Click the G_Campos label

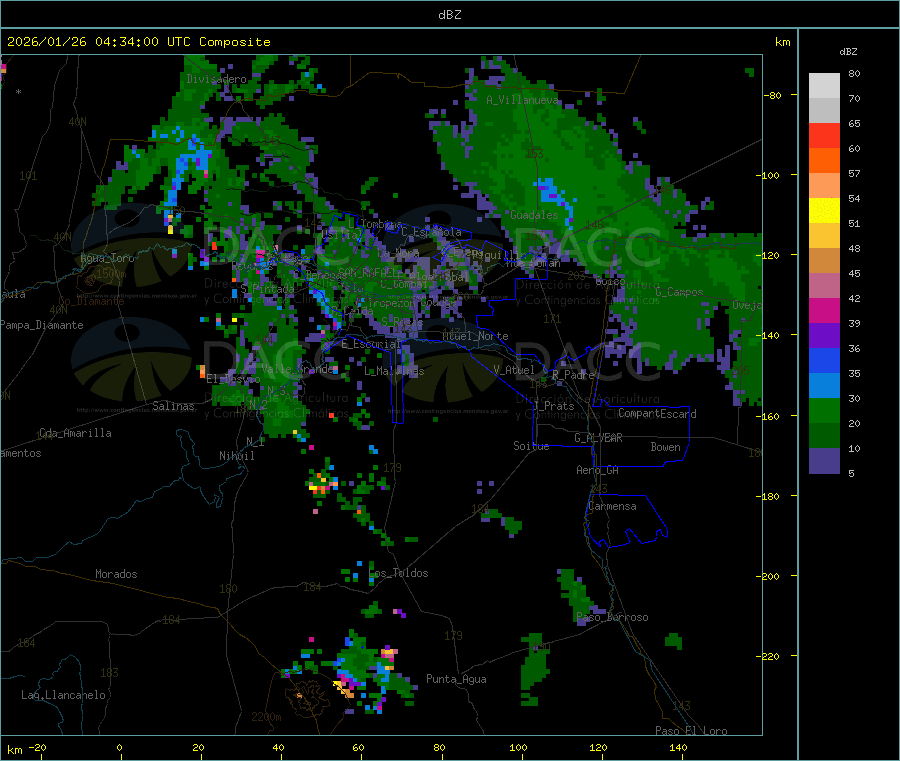(680, 292)
